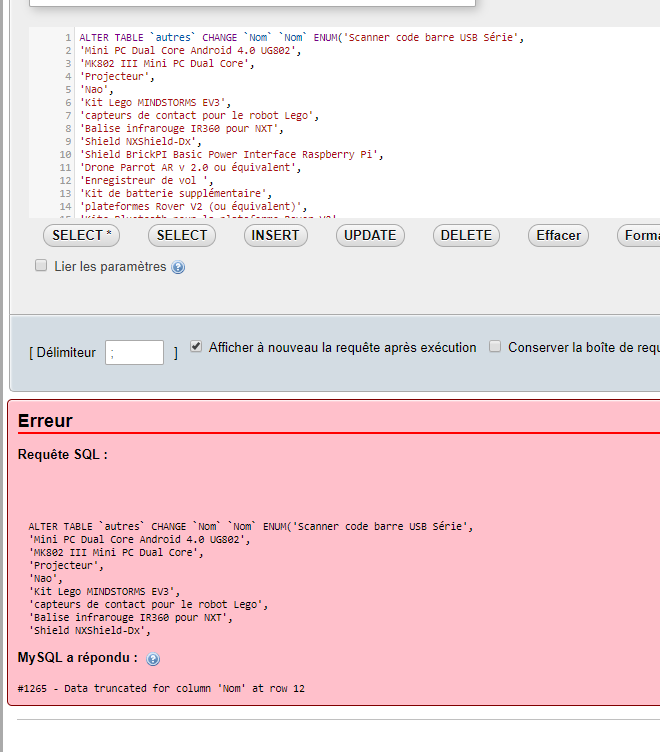Open help icon next to 'Lier les paramètres'
660x752 pixels.
click(178, 267)
